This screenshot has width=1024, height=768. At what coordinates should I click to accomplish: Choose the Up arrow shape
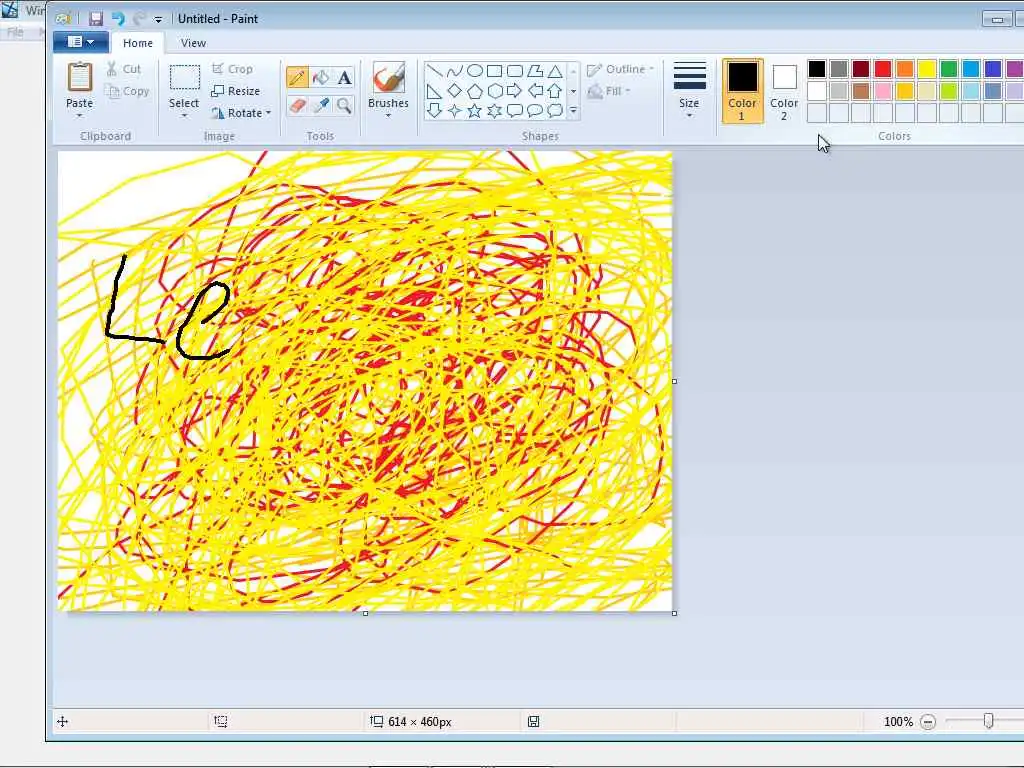pos(555,91)
